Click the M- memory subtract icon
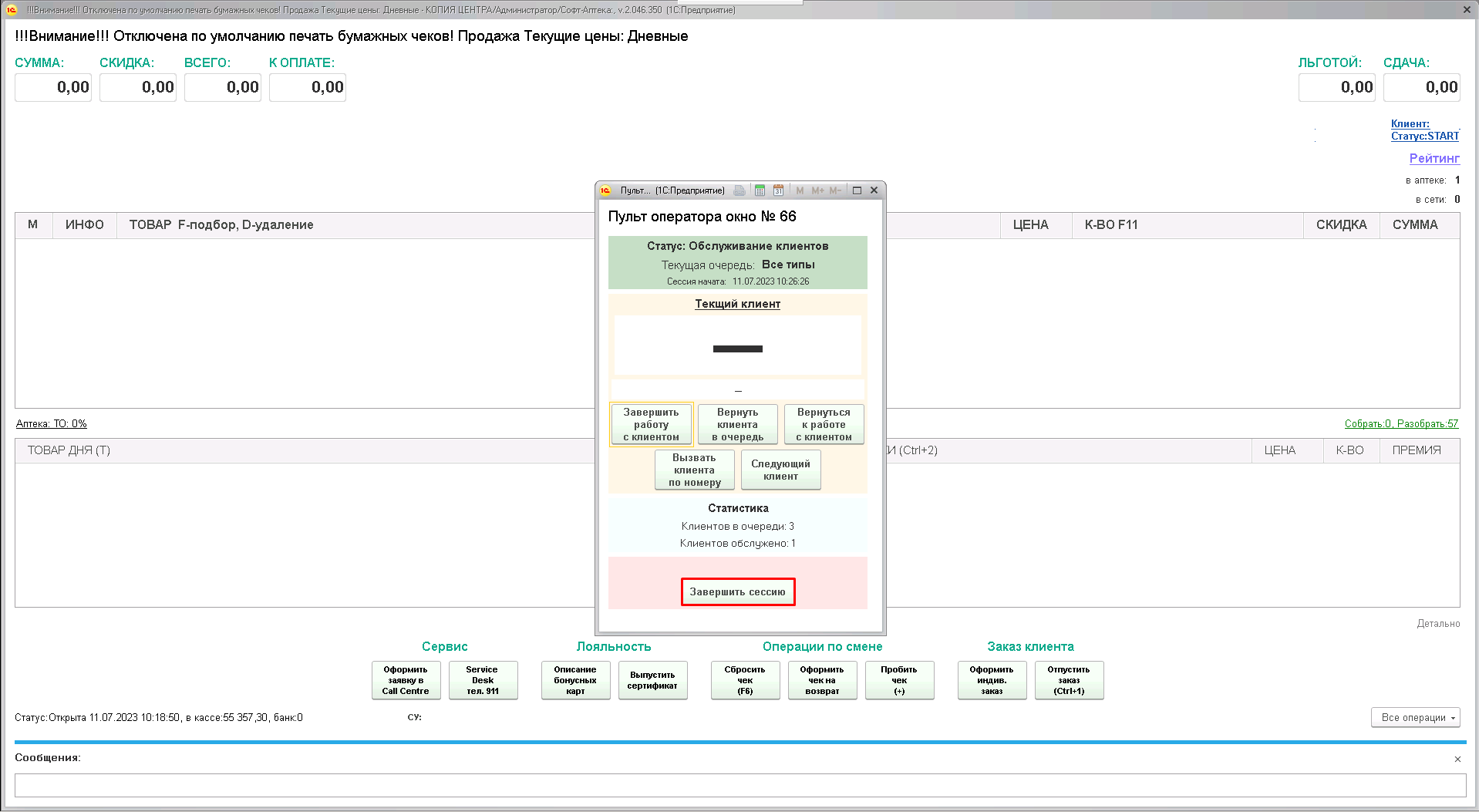This screenshot has height=812, width=1479. 835,190
